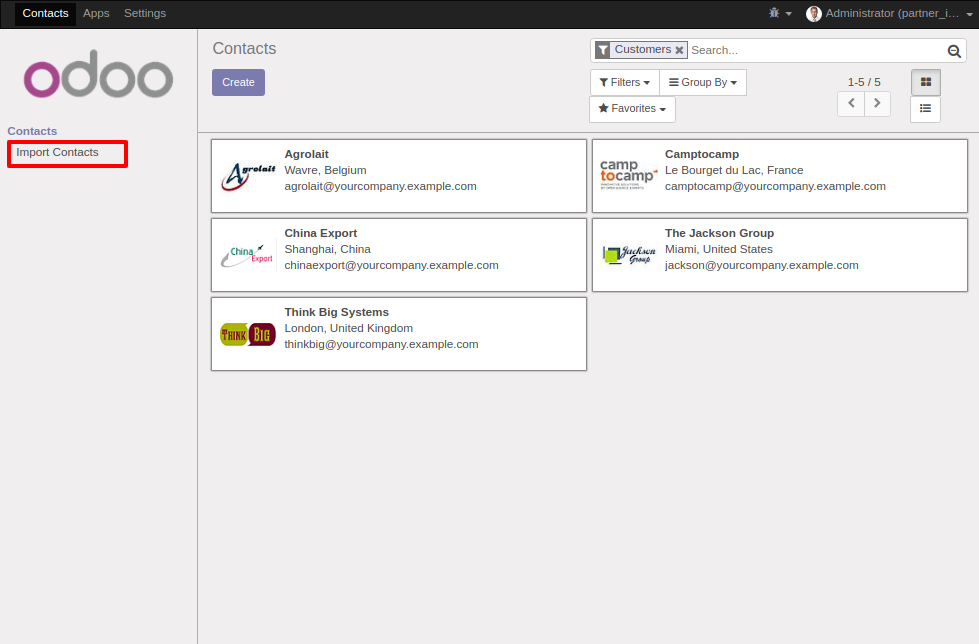Click the Import Contacts link

click(58, 153)
